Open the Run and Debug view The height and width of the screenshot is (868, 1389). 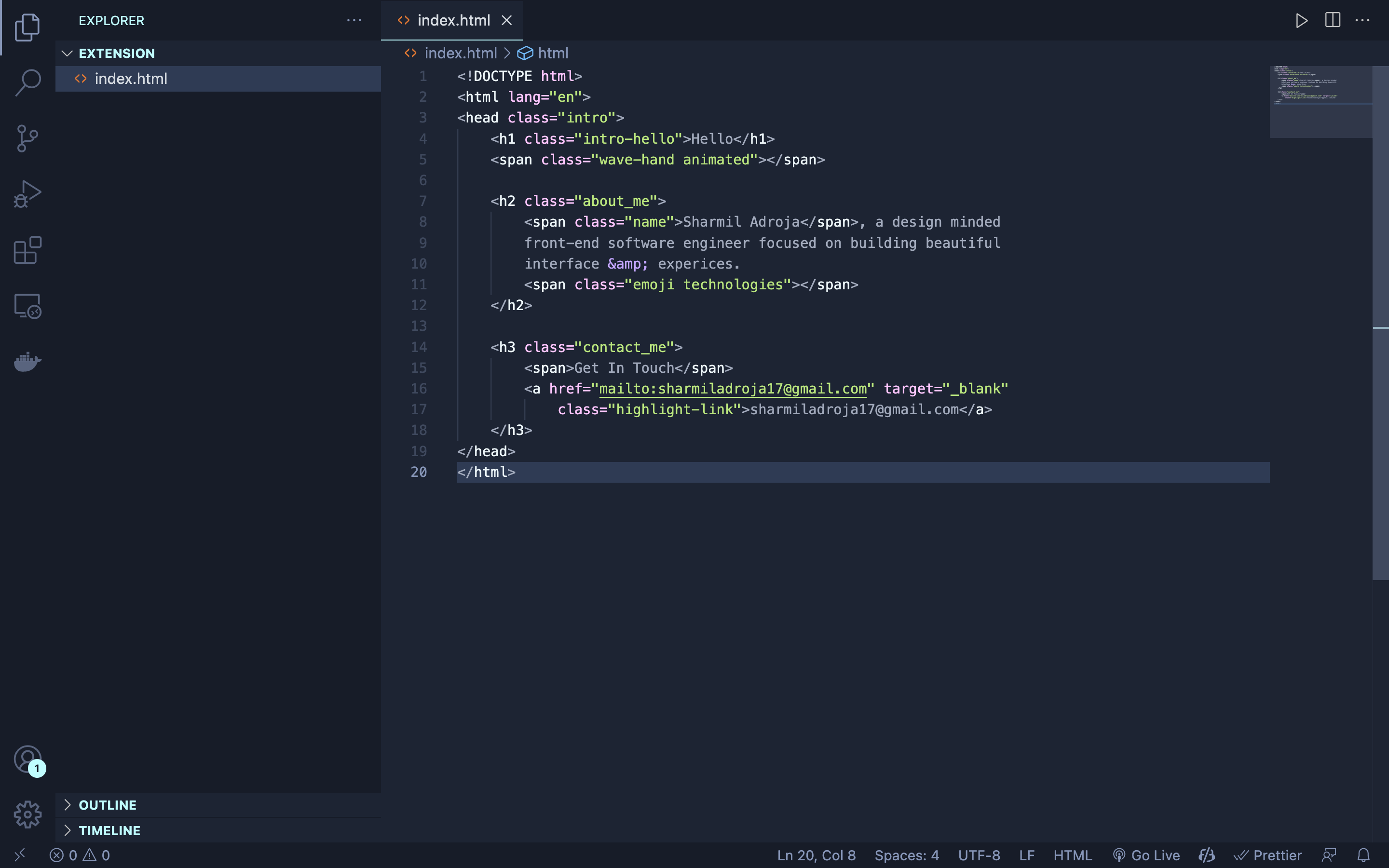pyautogui.click(x=27, y=194)
